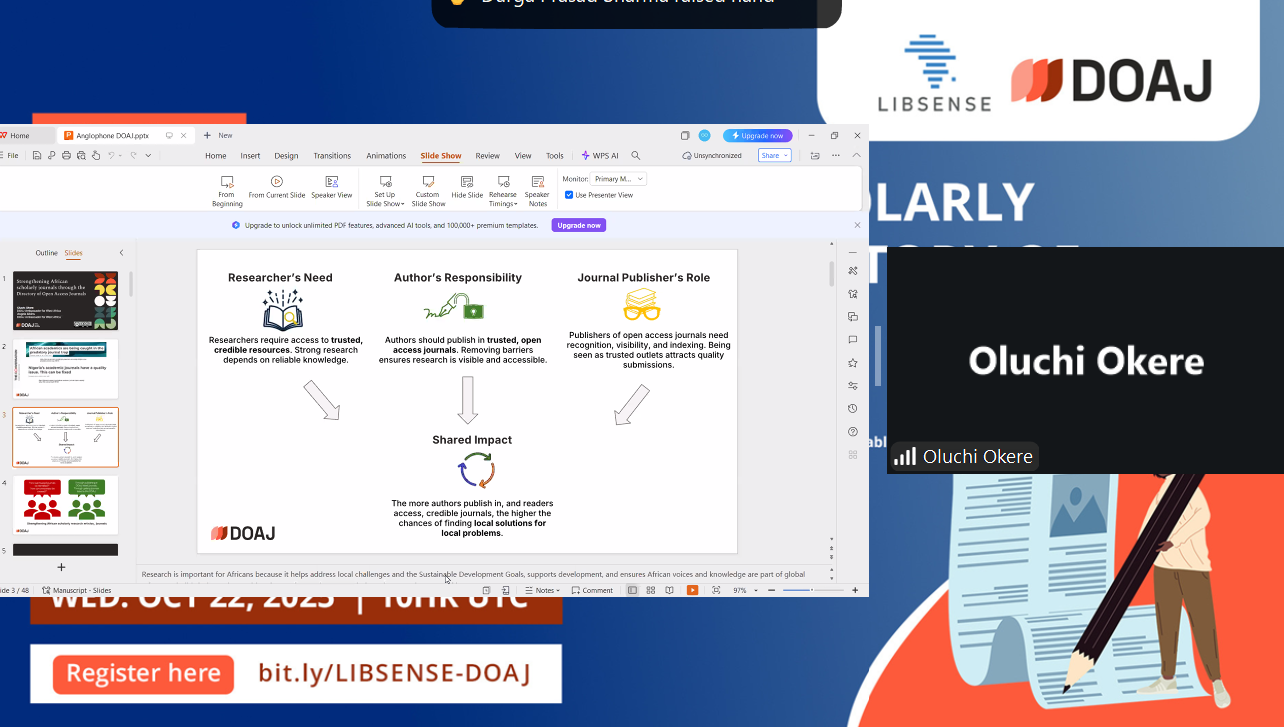This screenshot has height=727, width=1284.
Task: Switch to the Transitions ribbon tab
Action: 332,156
